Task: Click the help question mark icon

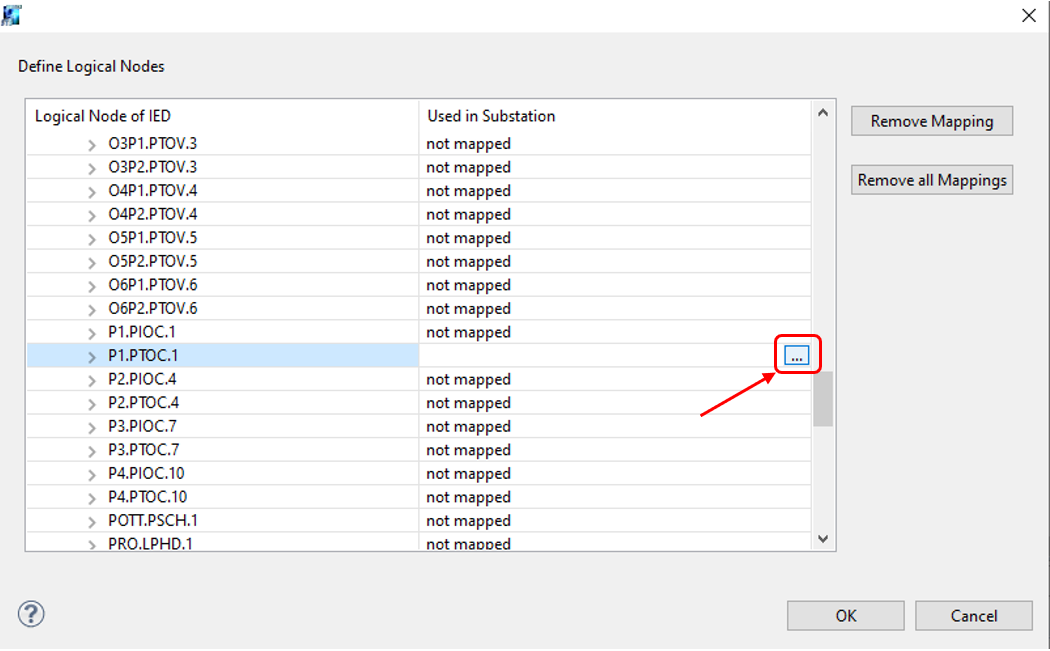Action: 31,613
